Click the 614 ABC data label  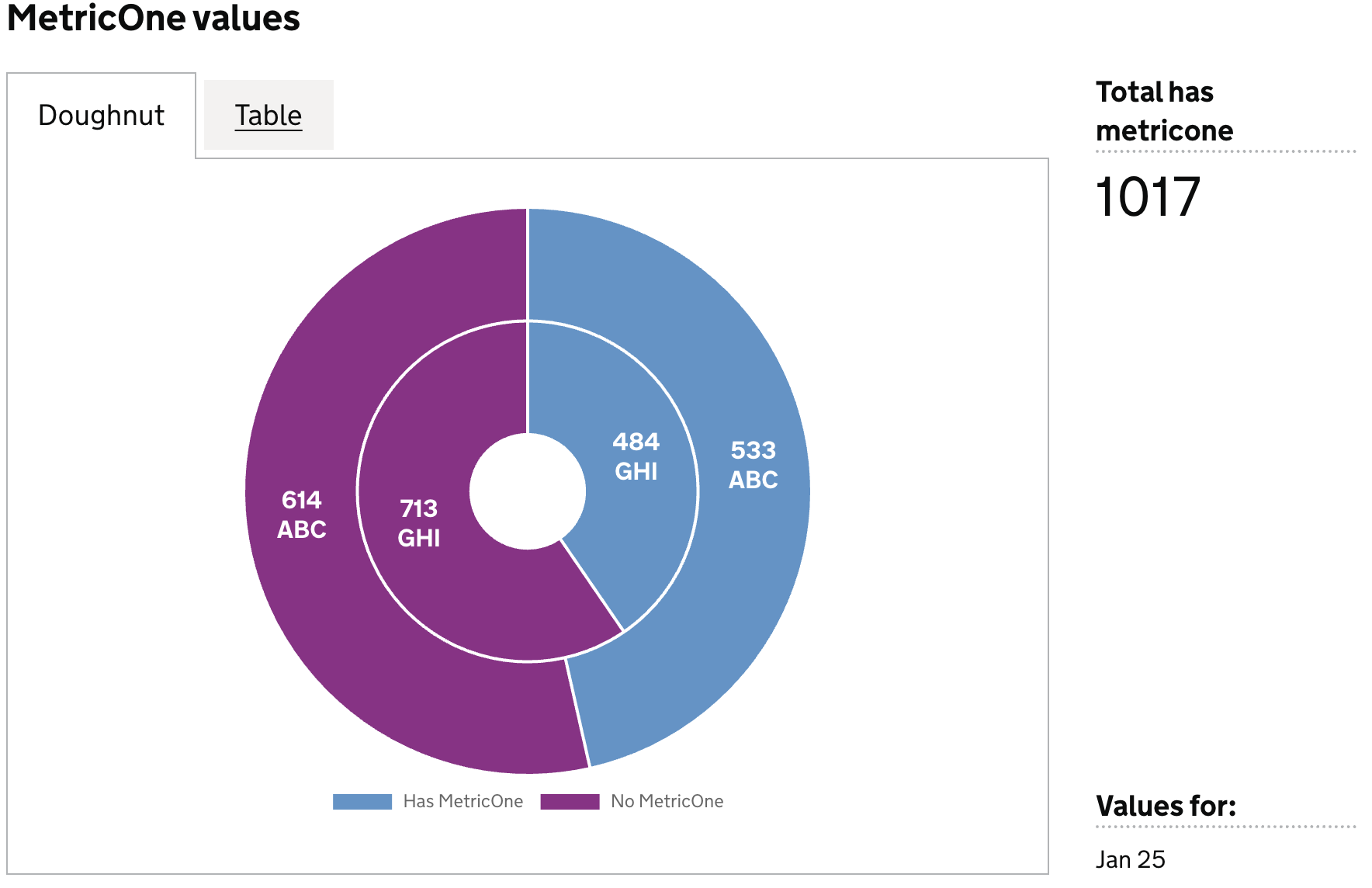coord(302,515)
